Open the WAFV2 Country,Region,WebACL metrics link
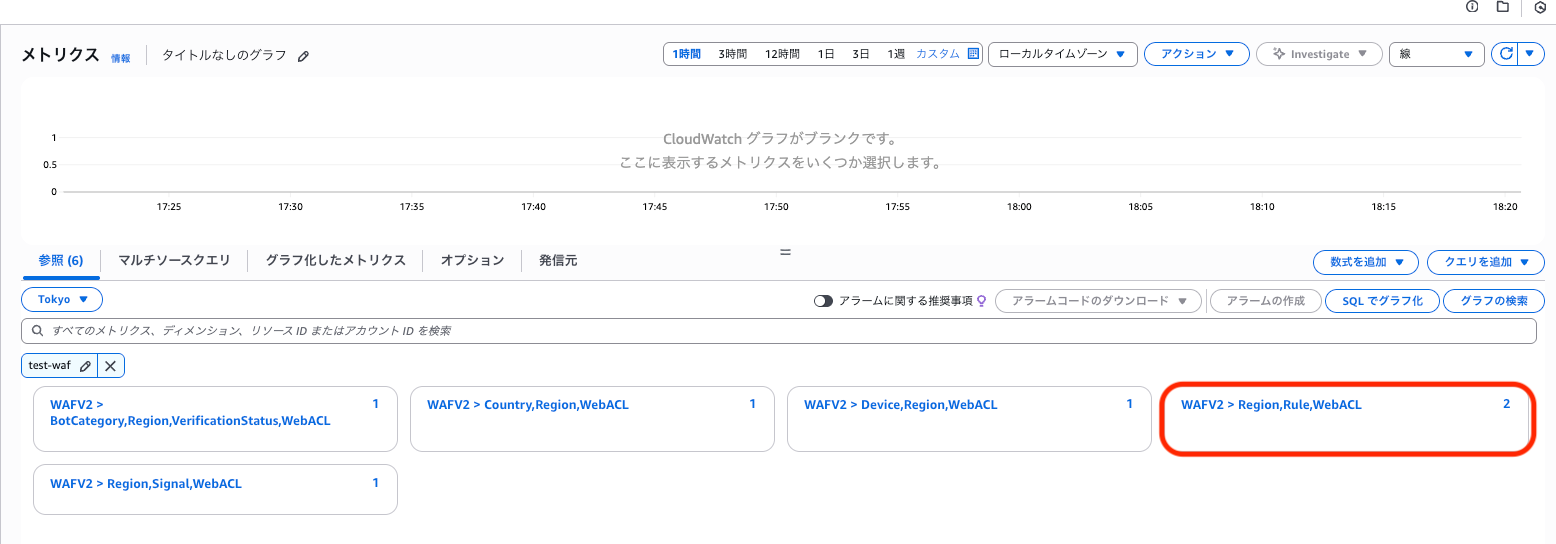 (x=528, y=405)
